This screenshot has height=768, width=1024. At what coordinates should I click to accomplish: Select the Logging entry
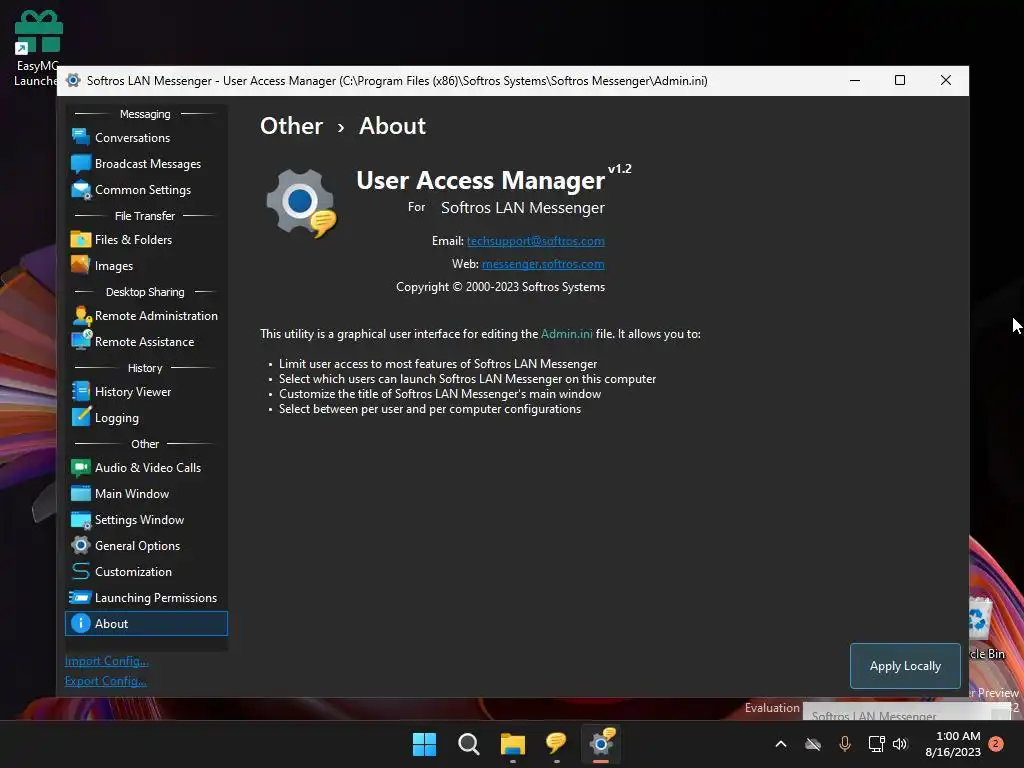(x=146, y=418)
